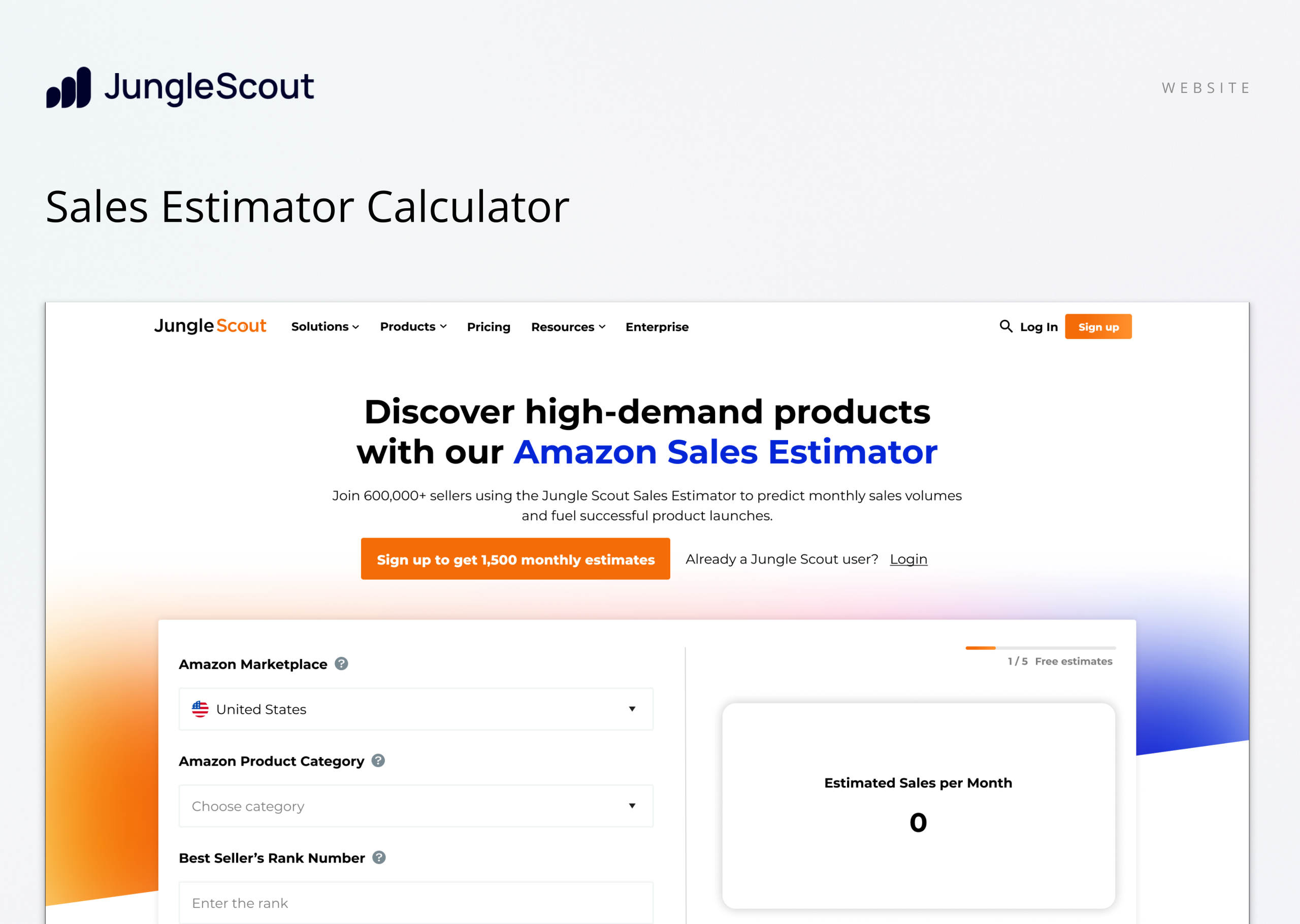Click the Best Seller's Rank help icon
1300x924 pixels.
379,857
